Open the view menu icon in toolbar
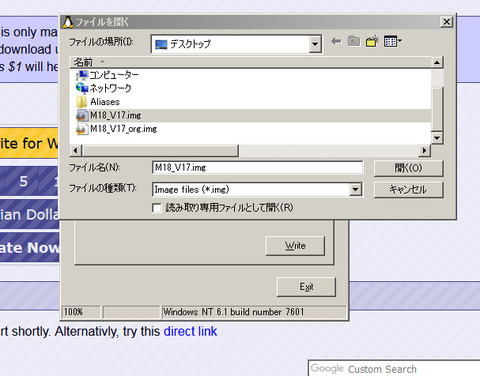Viewport: 480px width, 376px height. point(393,42)
